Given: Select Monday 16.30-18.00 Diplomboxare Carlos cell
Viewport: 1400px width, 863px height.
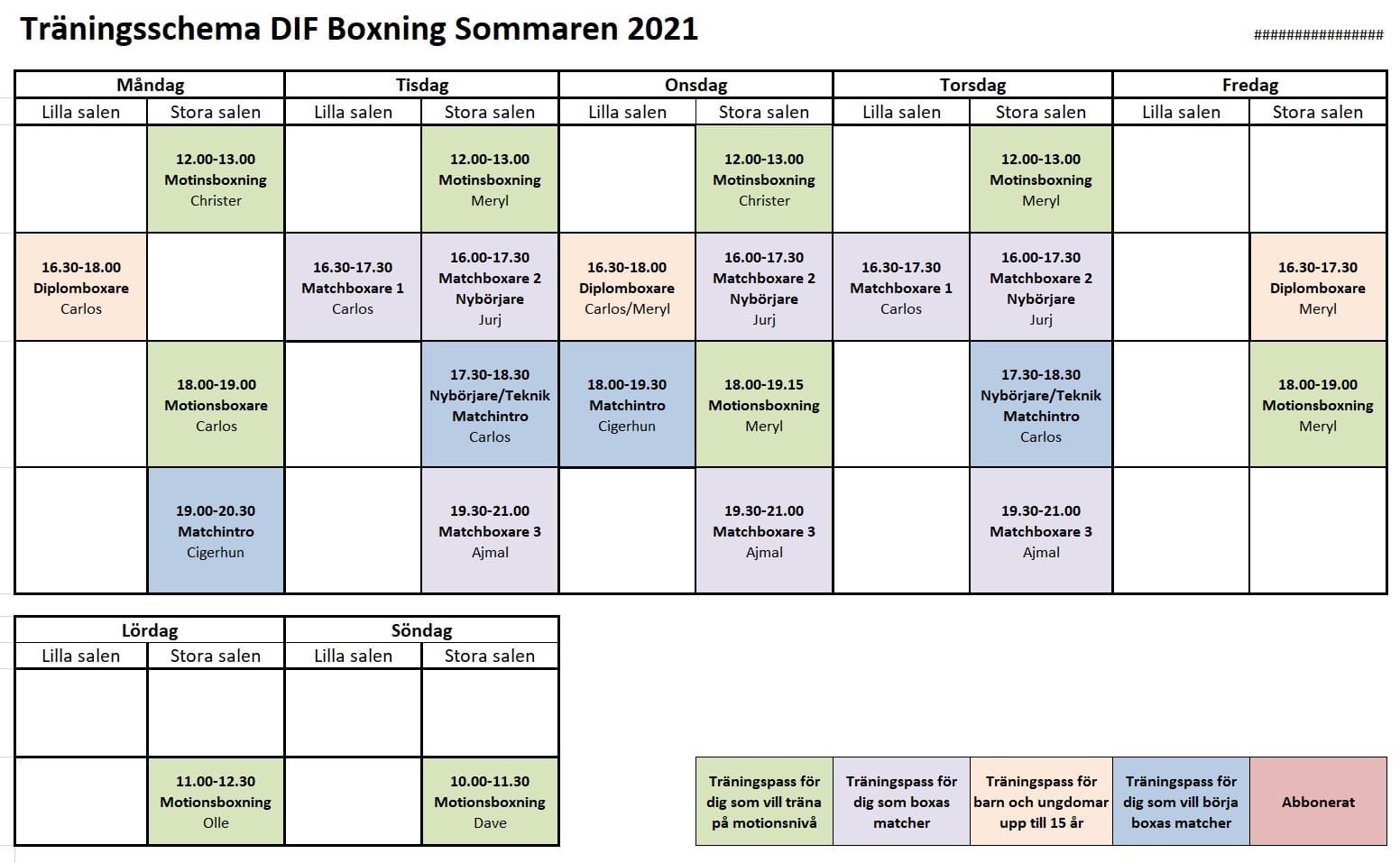Looking at the screenshot, I should pos(81,288).
